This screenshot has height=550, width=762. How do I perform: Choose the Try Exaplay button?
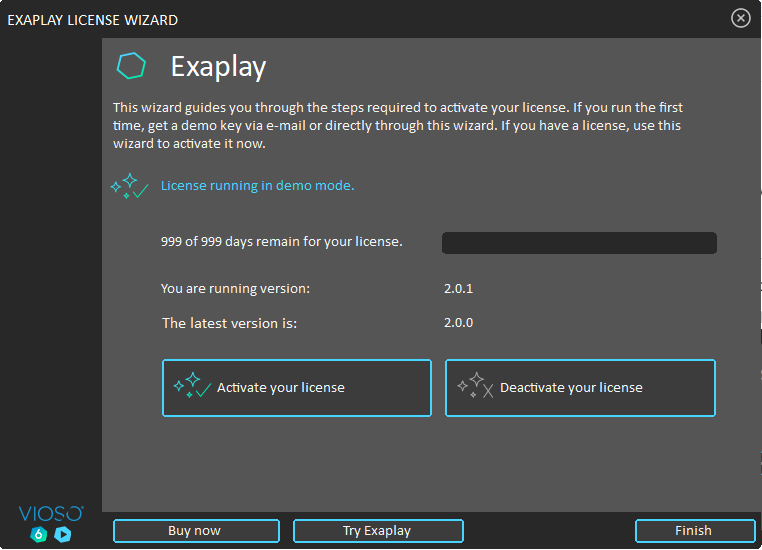click(377, 531)
